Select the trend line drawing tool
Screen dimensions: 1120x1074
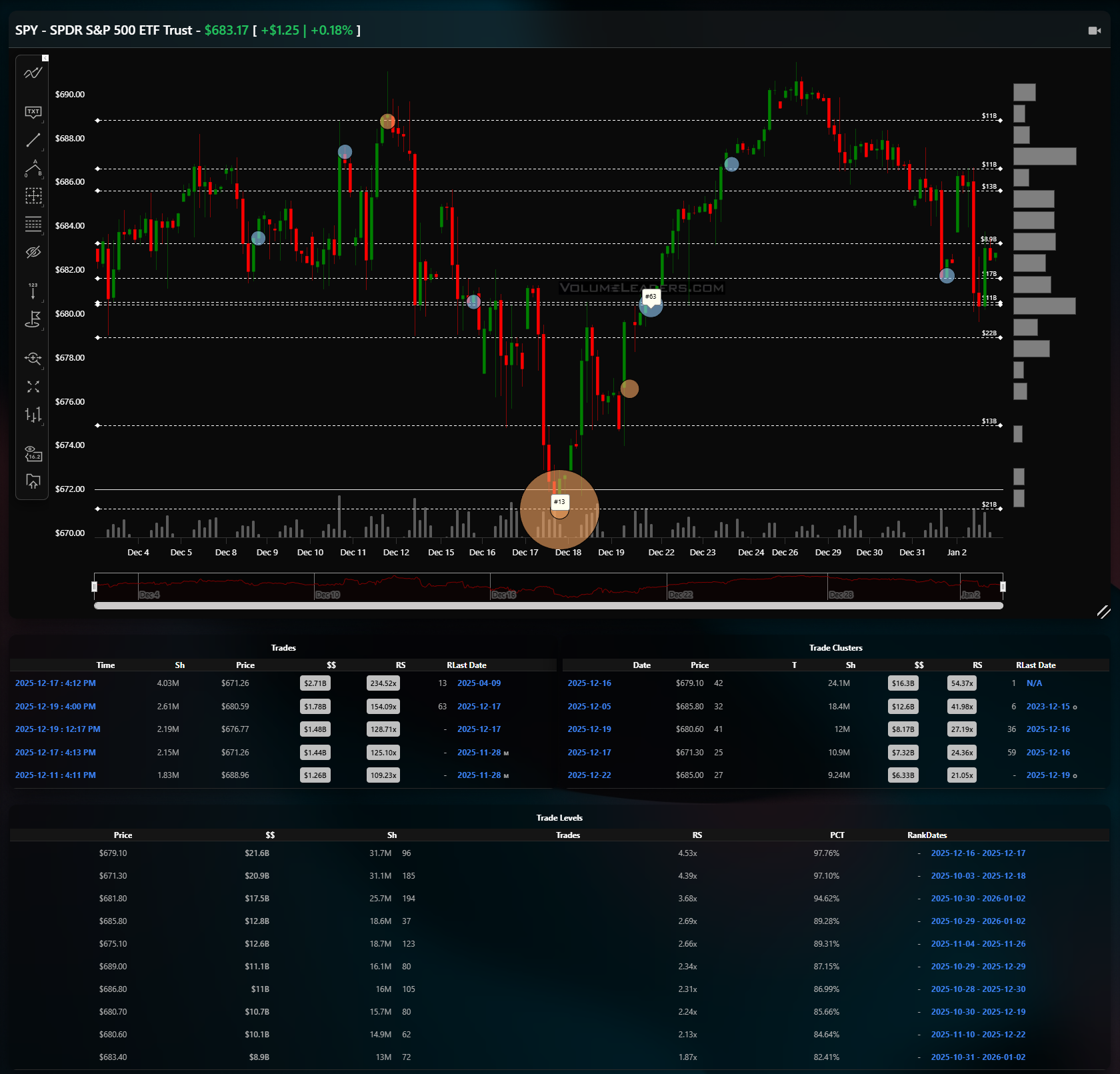[33, 140]
